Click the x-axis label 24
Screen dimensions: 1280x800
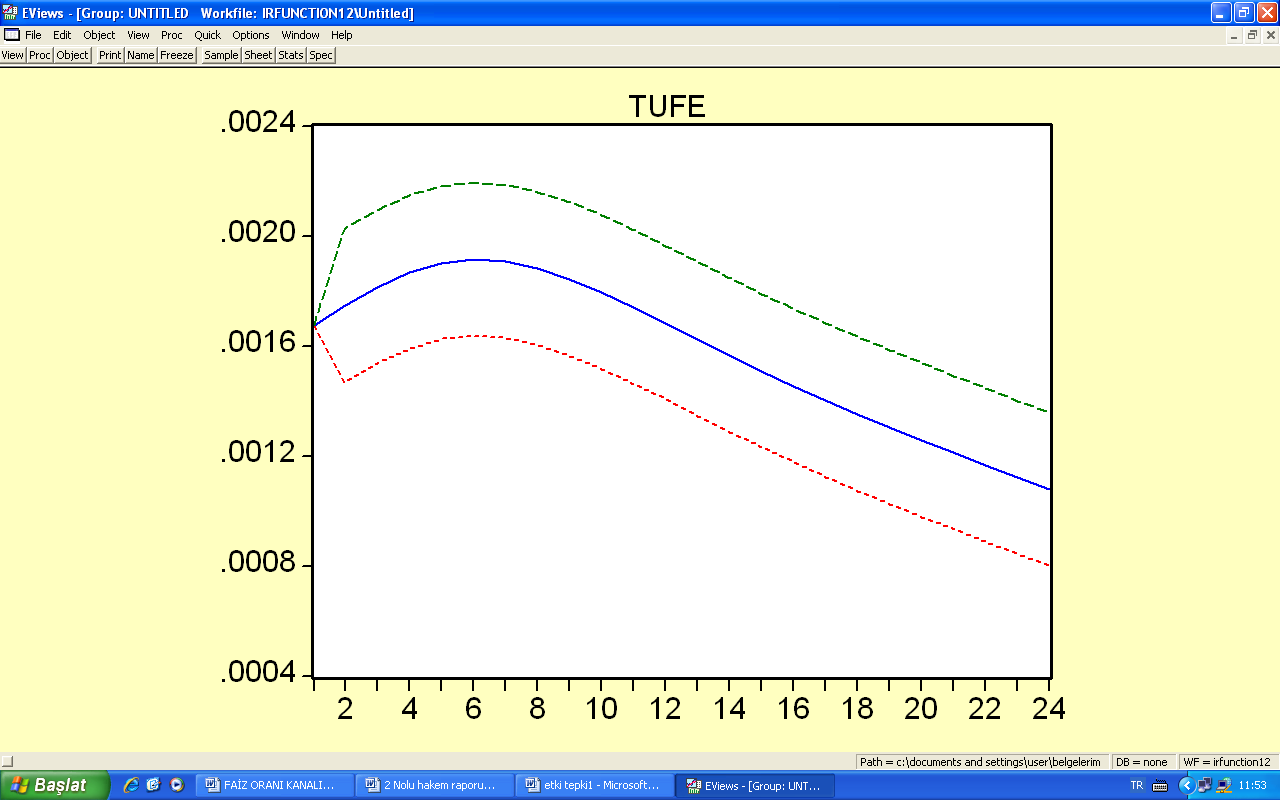[x=1048, y=708]
